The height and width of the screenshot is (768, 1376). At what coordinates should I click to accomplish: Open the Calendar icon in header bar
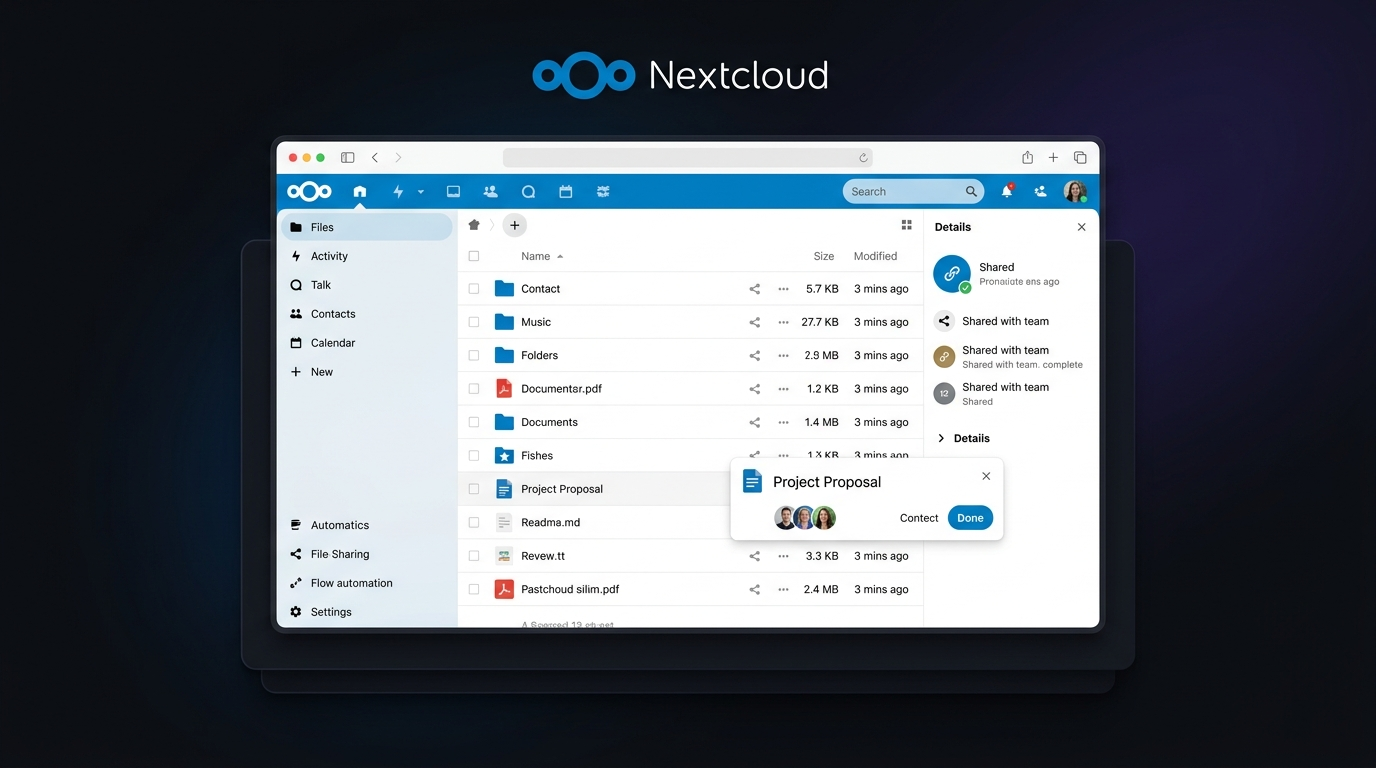click(566, 191)
